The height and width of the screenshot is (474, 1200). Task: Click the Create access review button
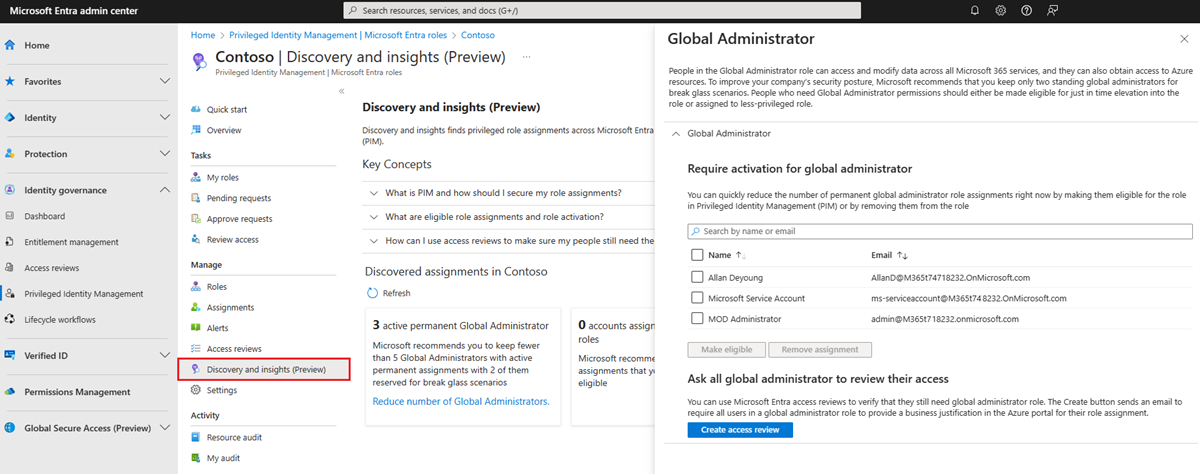(x=740, y=430)
